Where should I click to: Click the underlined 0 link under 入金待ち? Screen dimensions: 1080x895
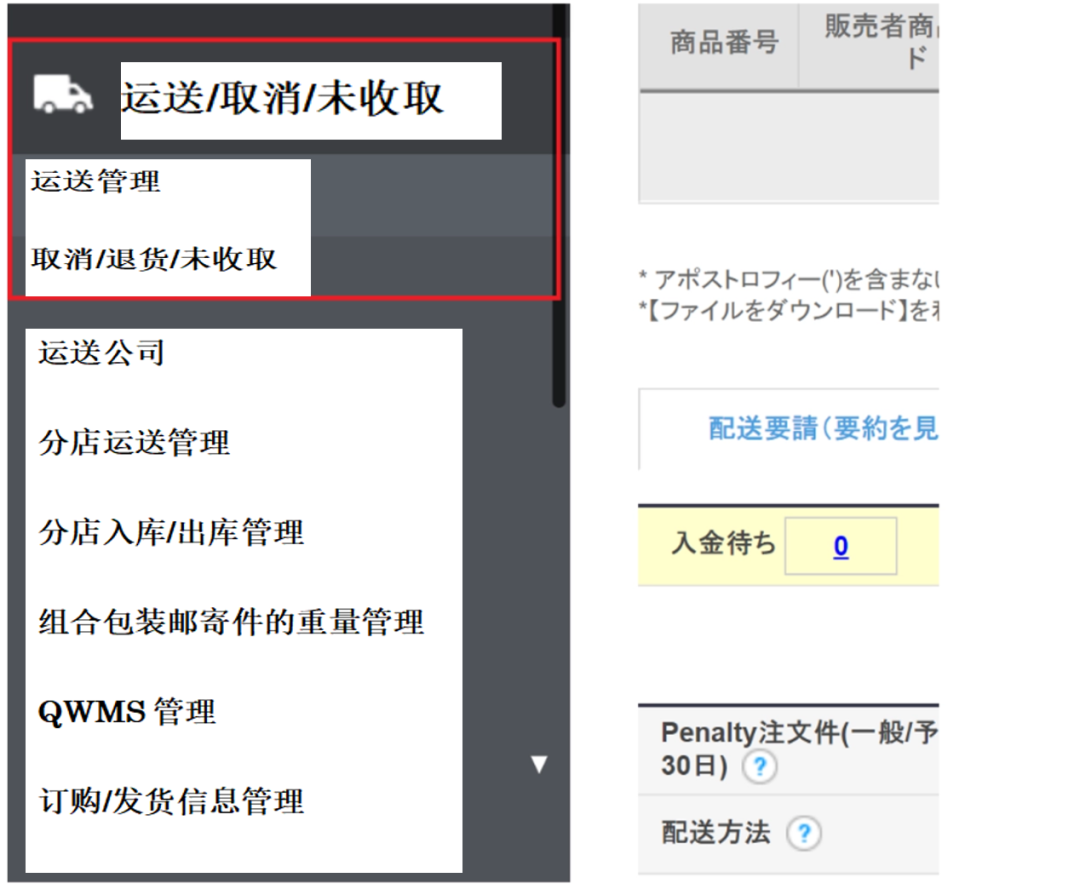click(x=841, y=545)
